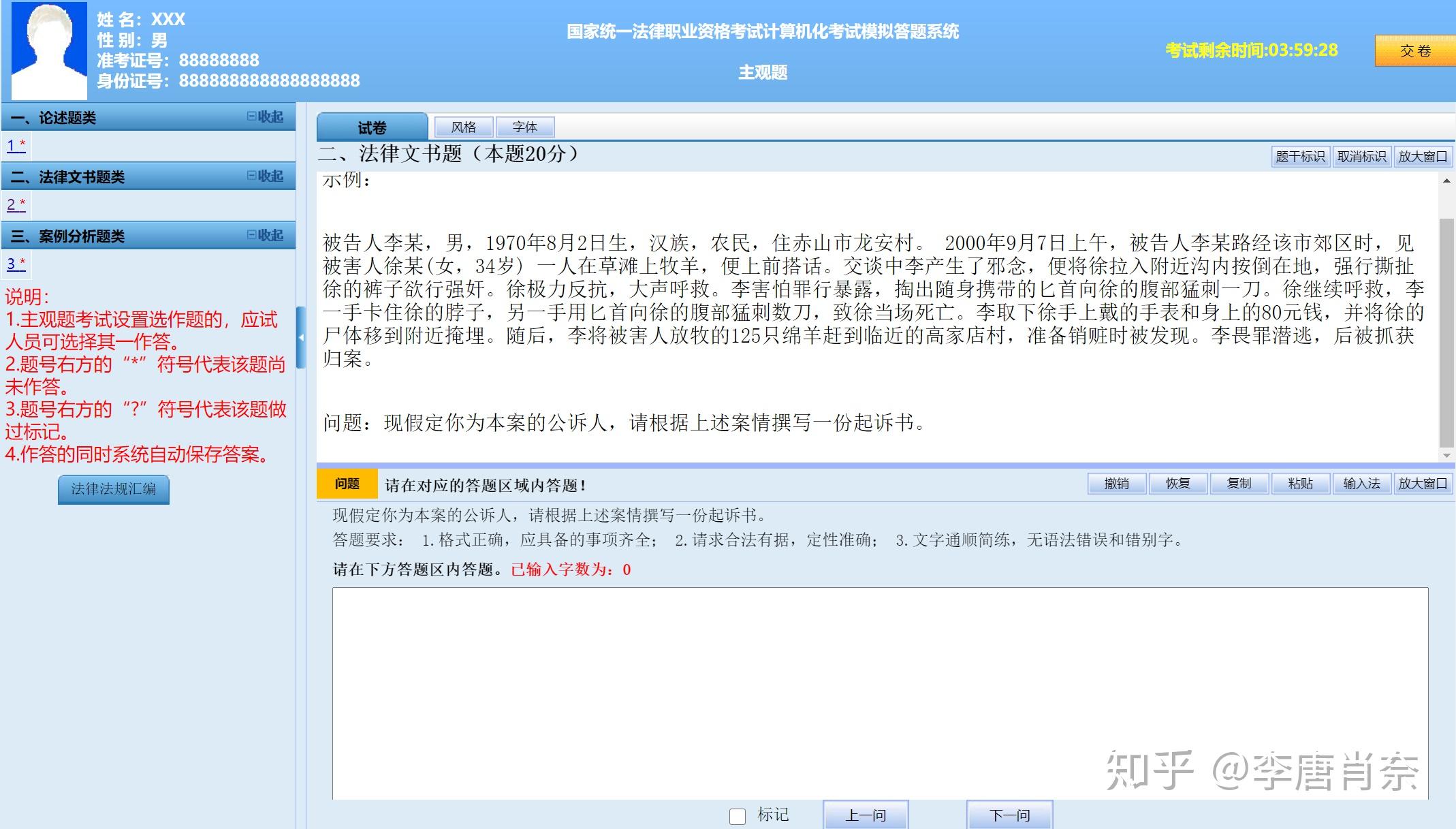Collapse the left sidebar via splitter arrow

point(301,338)
